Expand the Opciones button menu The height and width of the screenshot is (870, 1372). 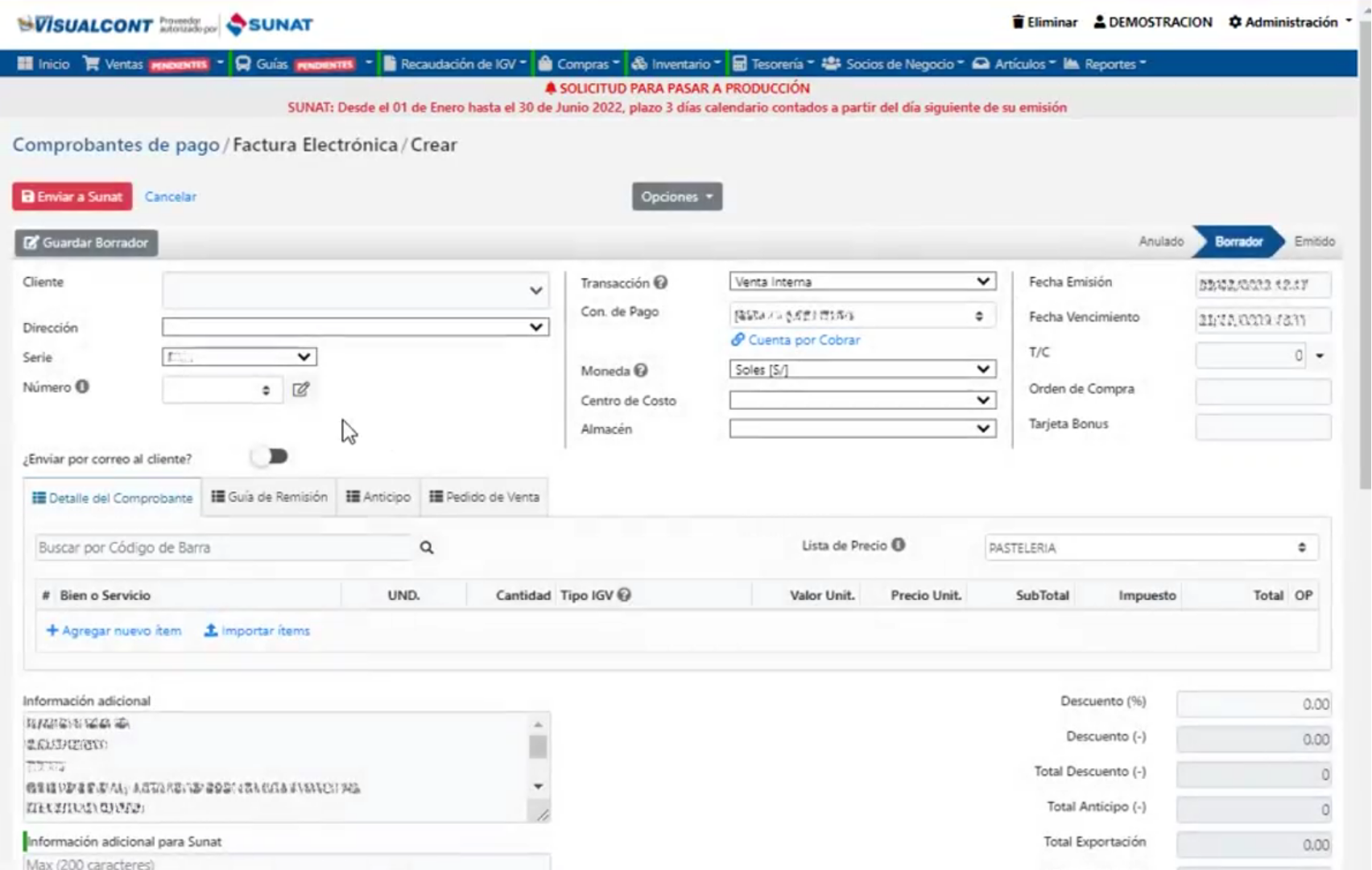677,197
